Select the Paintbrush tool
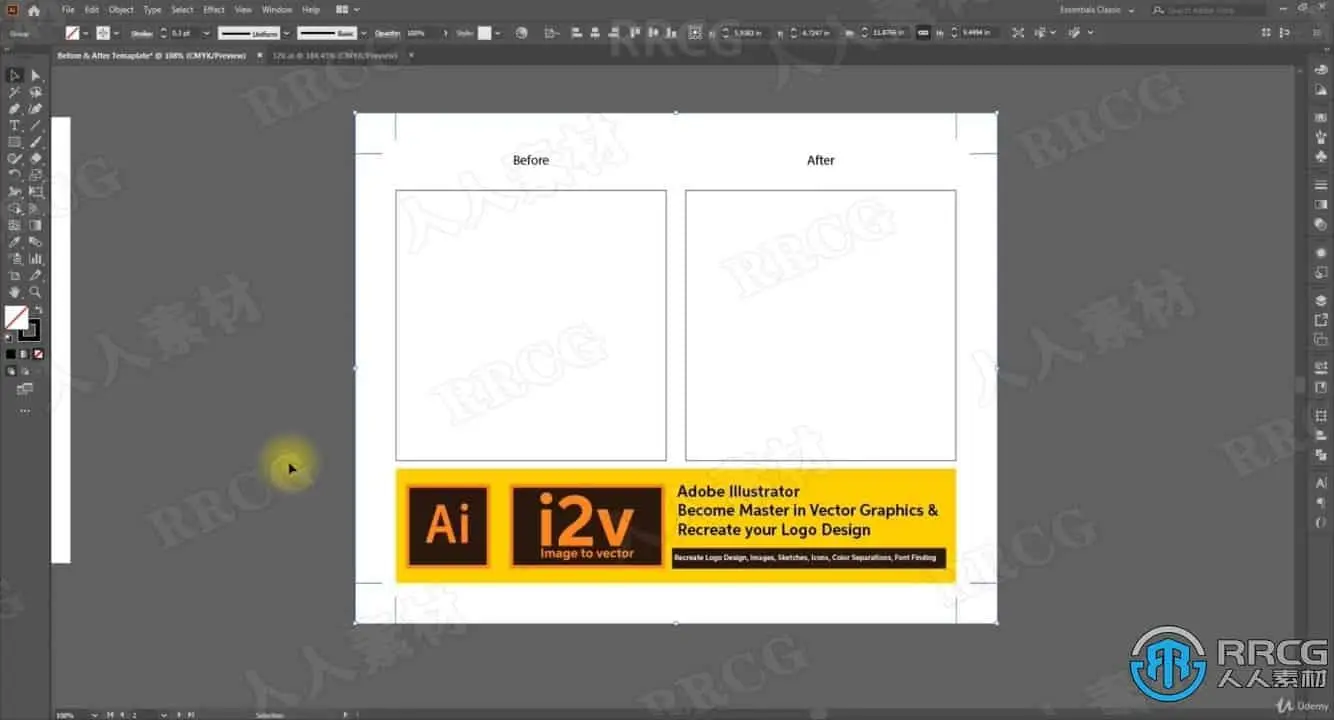 (x=36, y=142)
